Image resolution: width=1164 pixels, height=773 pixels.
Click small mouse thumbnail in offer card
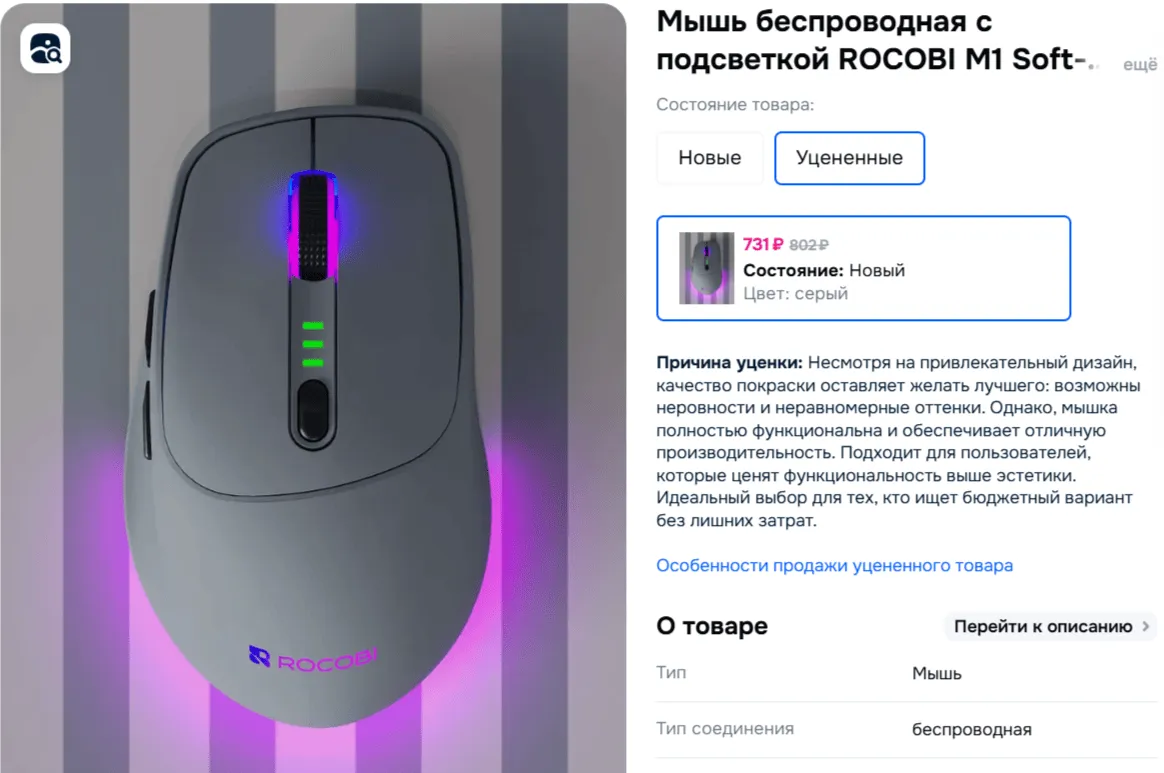pos(706,268)
